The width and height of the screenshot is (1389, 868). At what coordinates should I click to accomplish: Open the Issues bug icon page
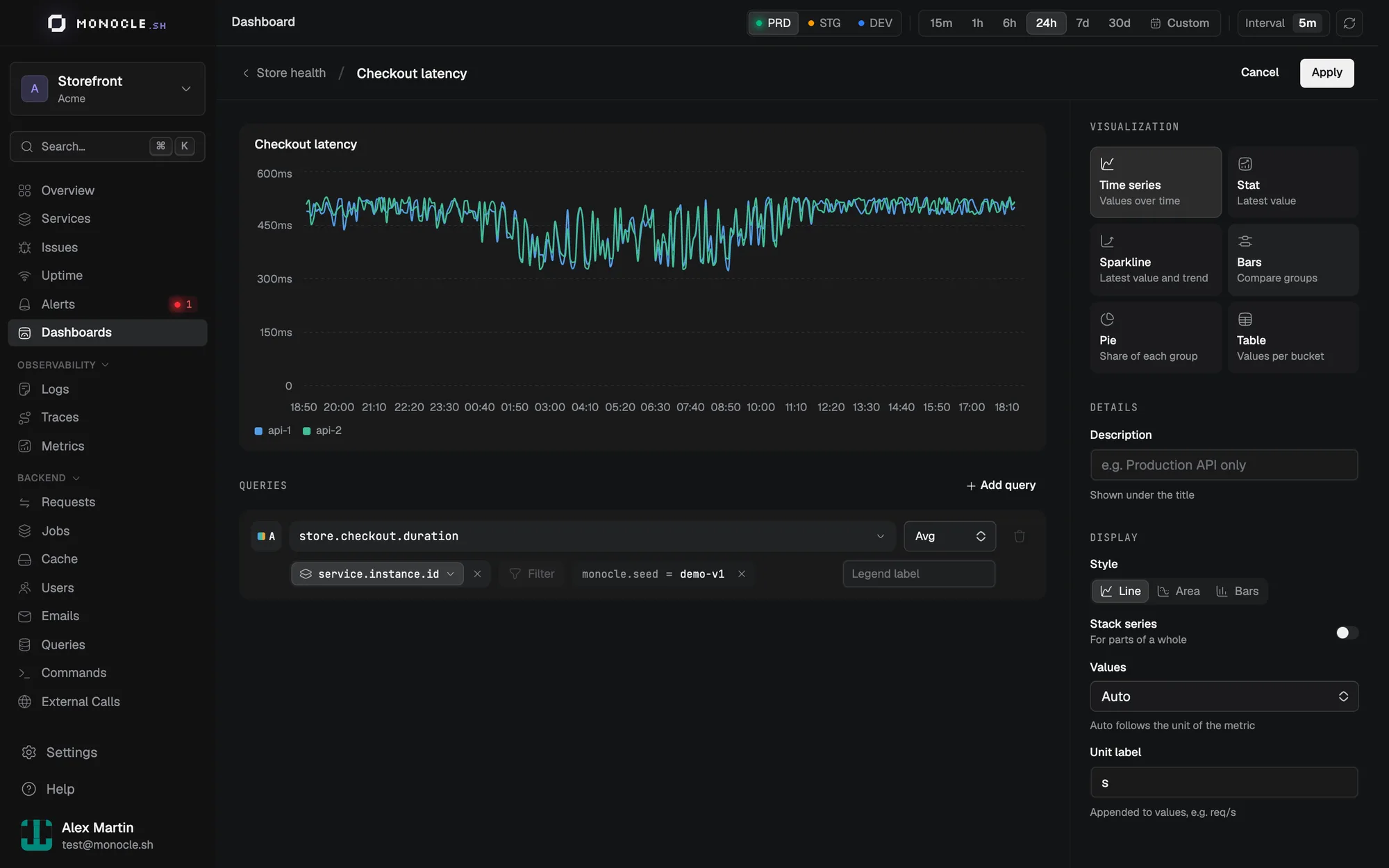(108, 247)
